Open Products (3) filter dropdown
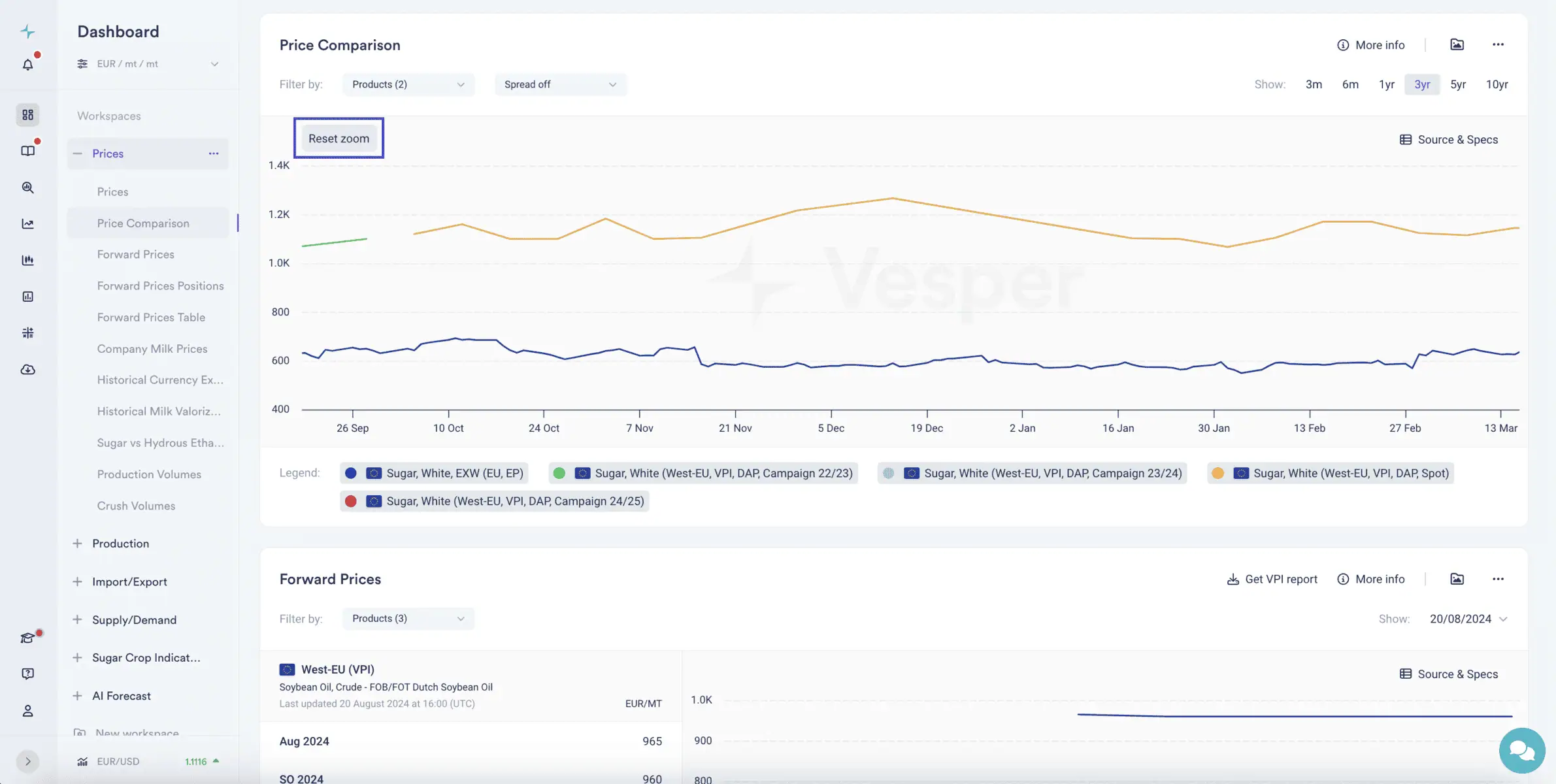Viewport: 1556px width, 784px height. pos(408,619)
